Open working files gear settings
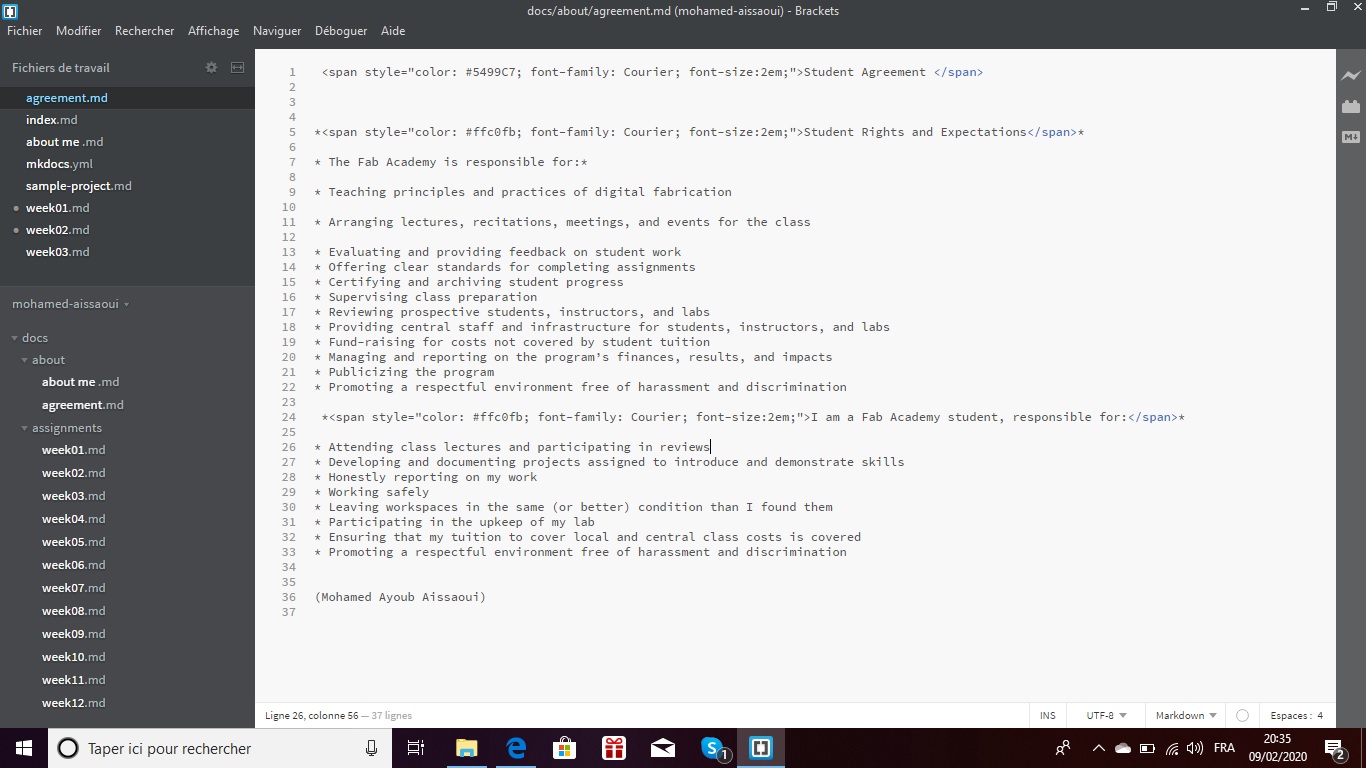The image size is (1366, 768). point(211,67)
